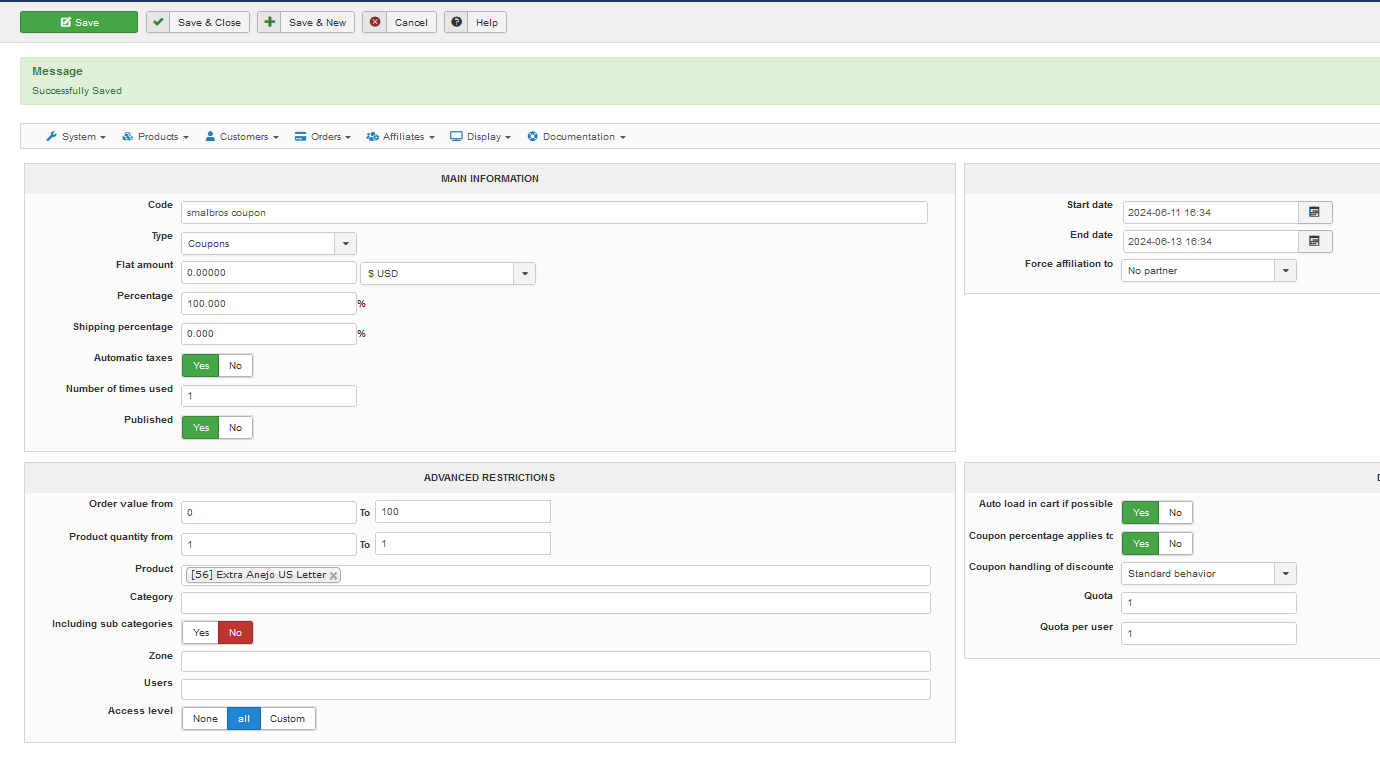Cancel editing the coupon
The image size is (1380, 762).
399,22
